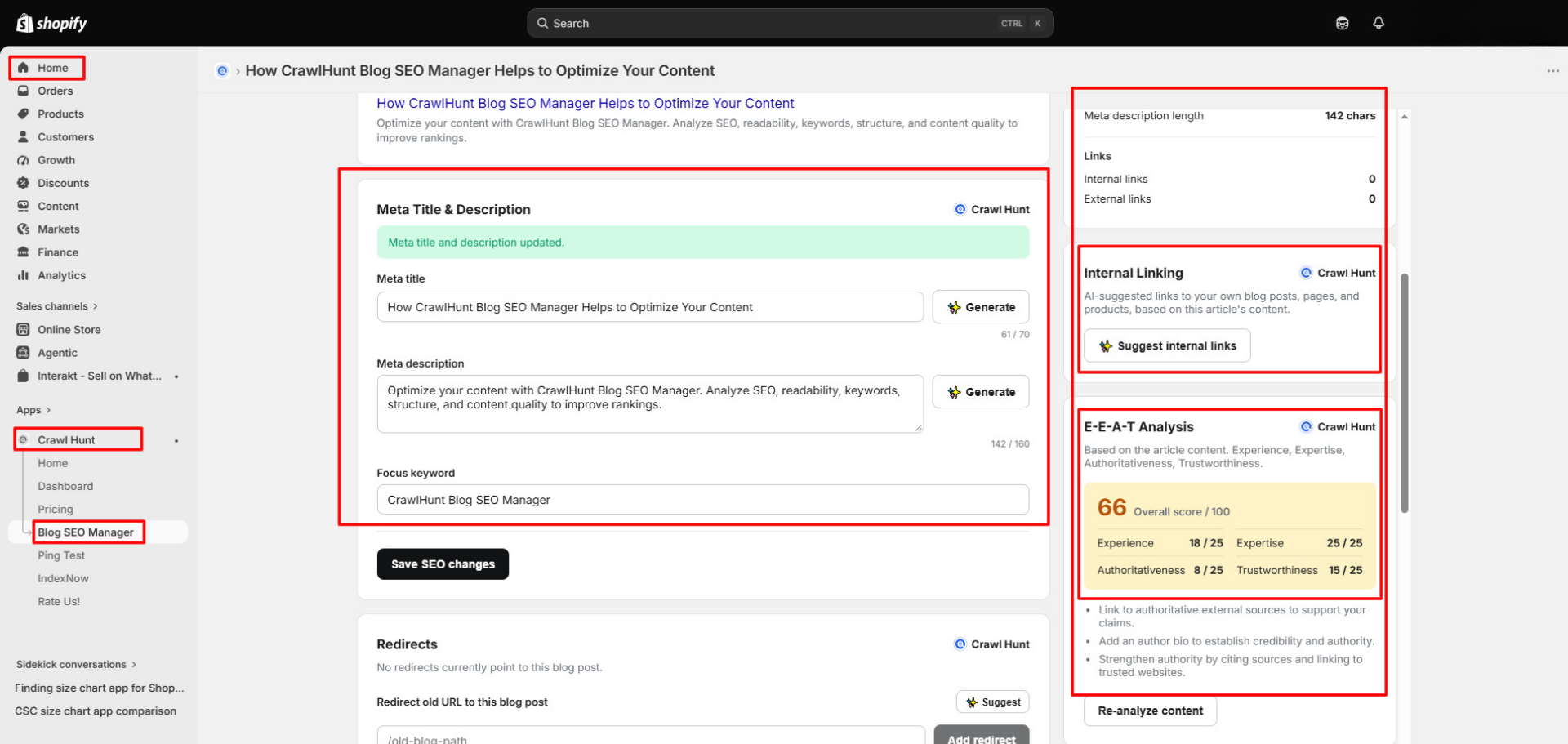The height and width of the screenshot is (744, 1568).
Task: Click the Customers person icon
Action: pyautogui.click(x=23, y=136)
